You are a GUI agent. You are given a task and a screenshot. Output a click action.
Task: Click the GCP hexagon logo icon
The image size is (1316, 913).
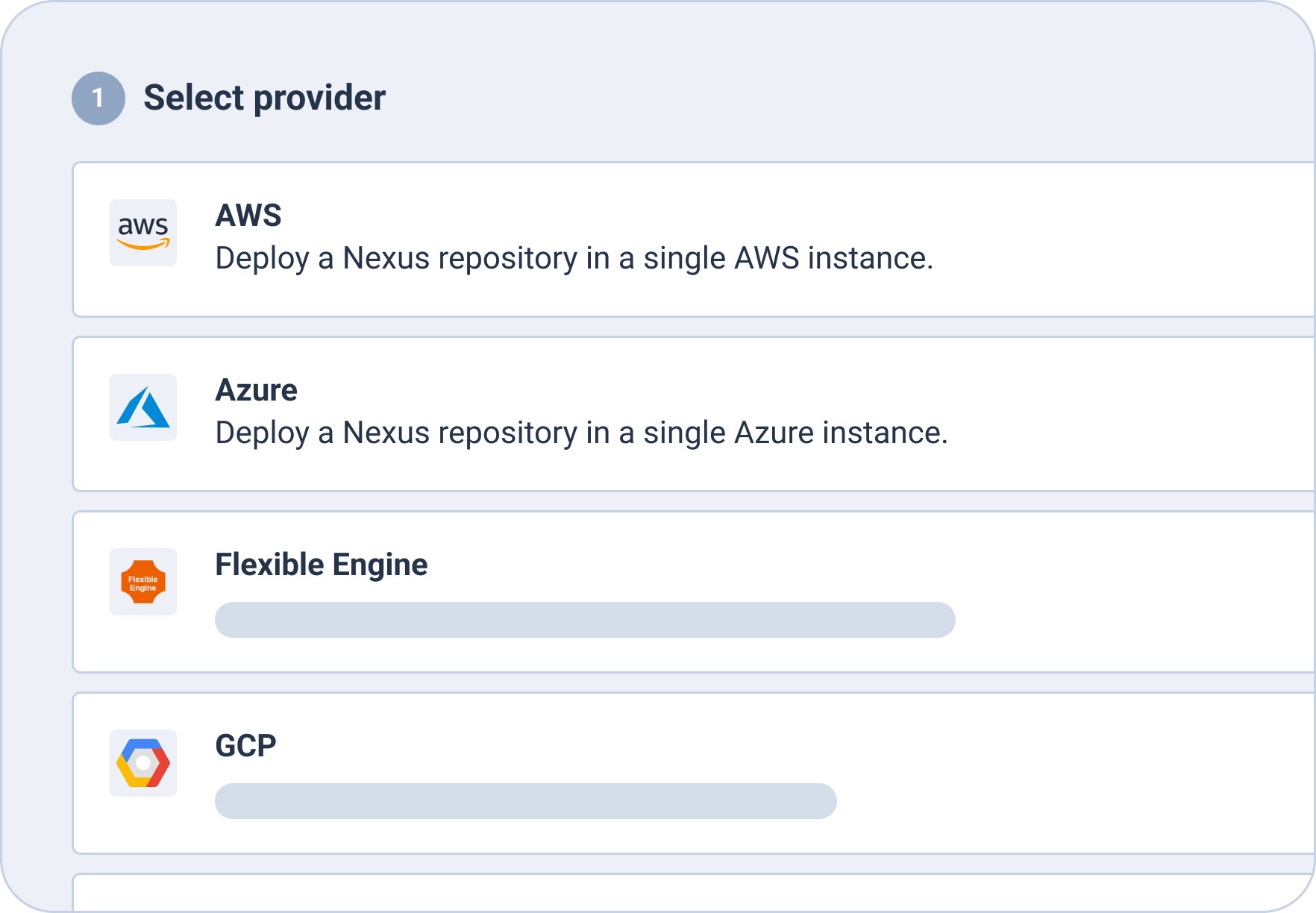(x=143, y=763)
